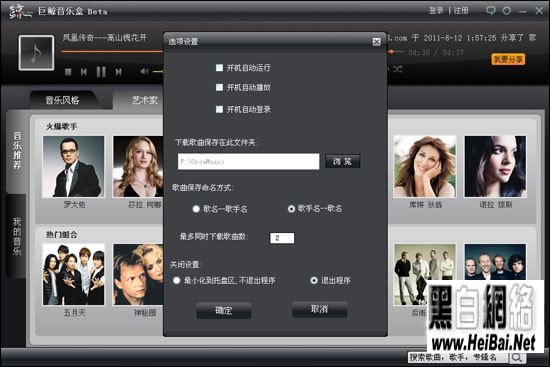Open the feedback speech bubble icon

click(x=491, y=11)
